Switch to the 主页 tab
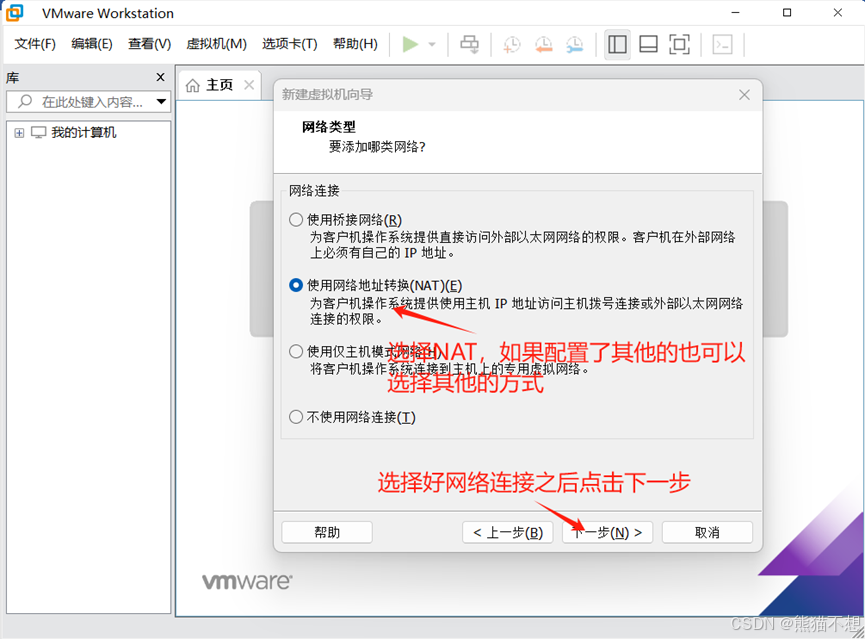The image size is (865, 639). coord(219,85)
